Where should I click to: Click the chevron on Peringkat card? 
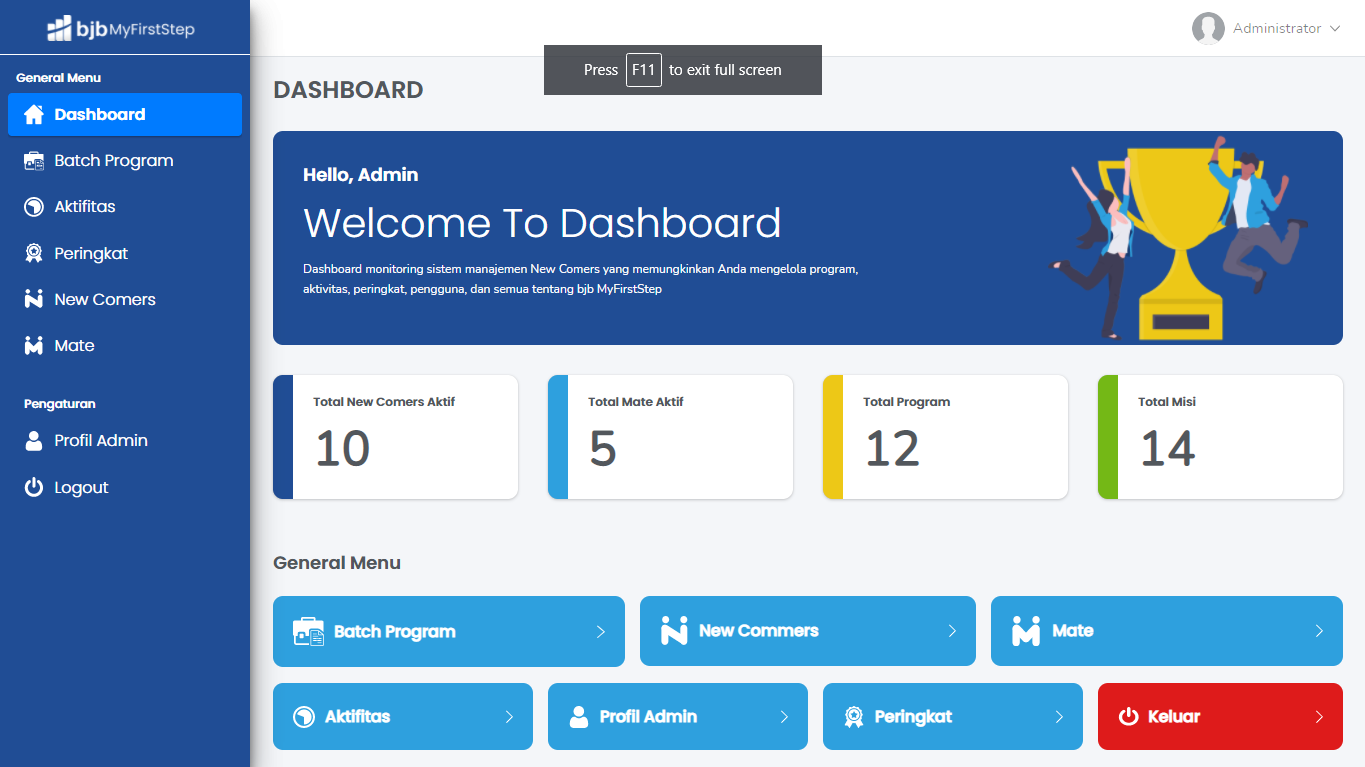(x=1059, y=717)
